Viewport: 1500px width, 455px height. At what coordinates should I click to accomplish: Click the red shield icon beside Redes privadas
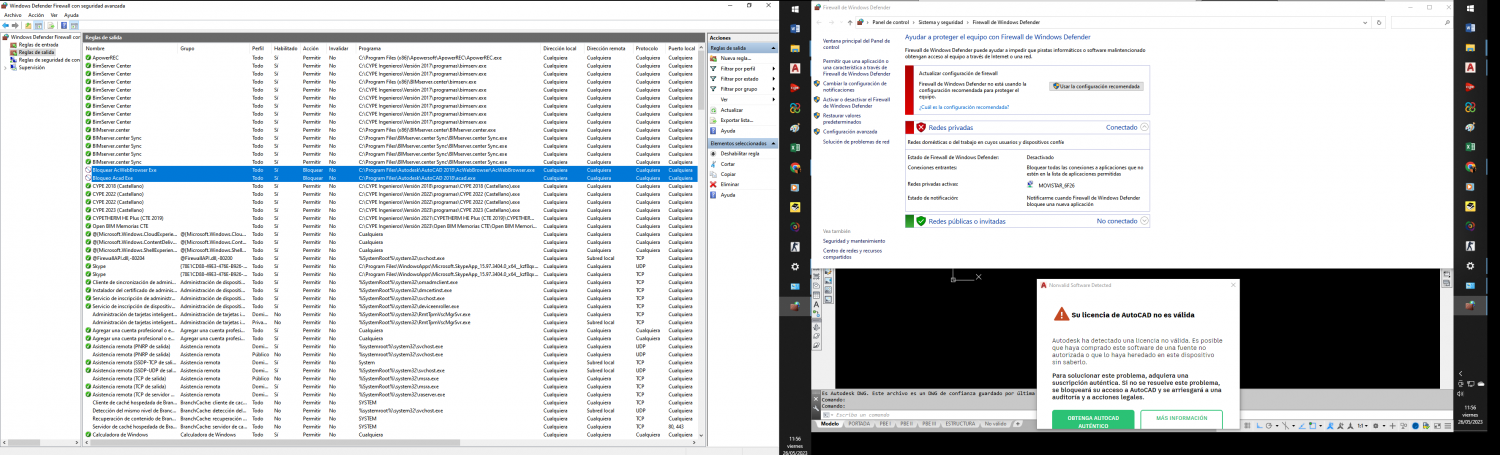921,127
